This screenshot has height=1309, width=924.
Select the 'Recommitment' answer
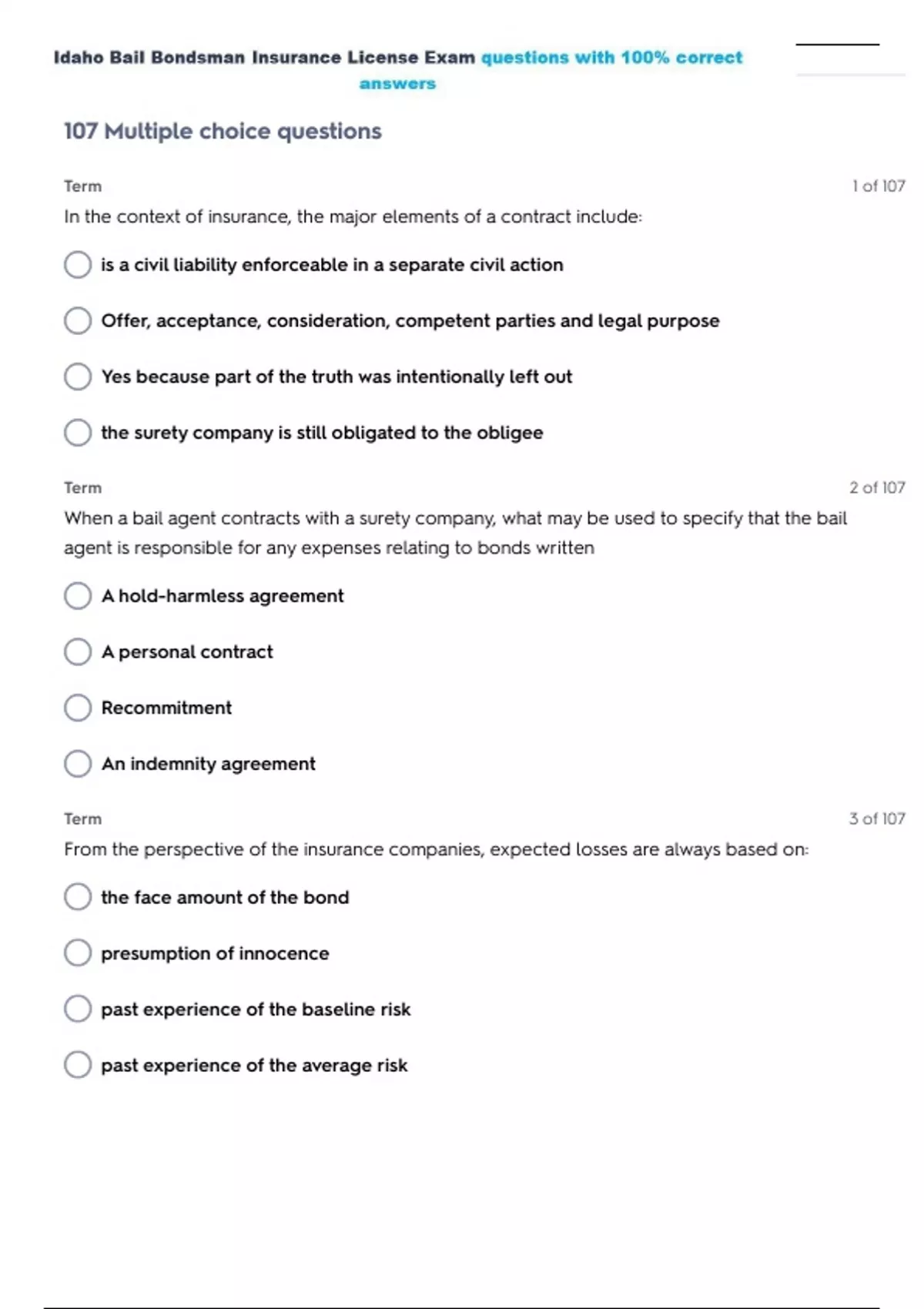78,708
